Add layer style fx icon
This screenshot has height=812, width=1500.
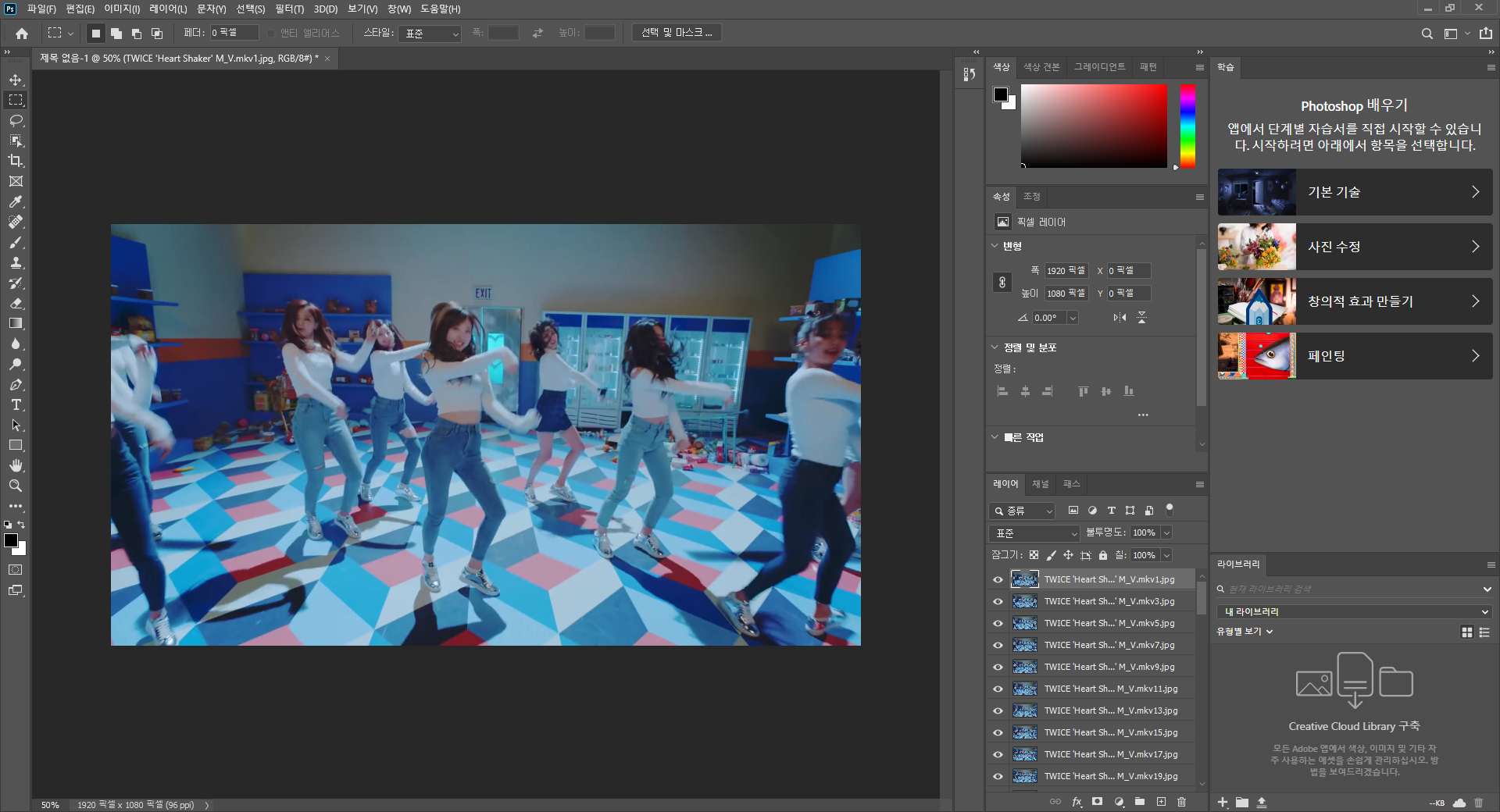1077,802
